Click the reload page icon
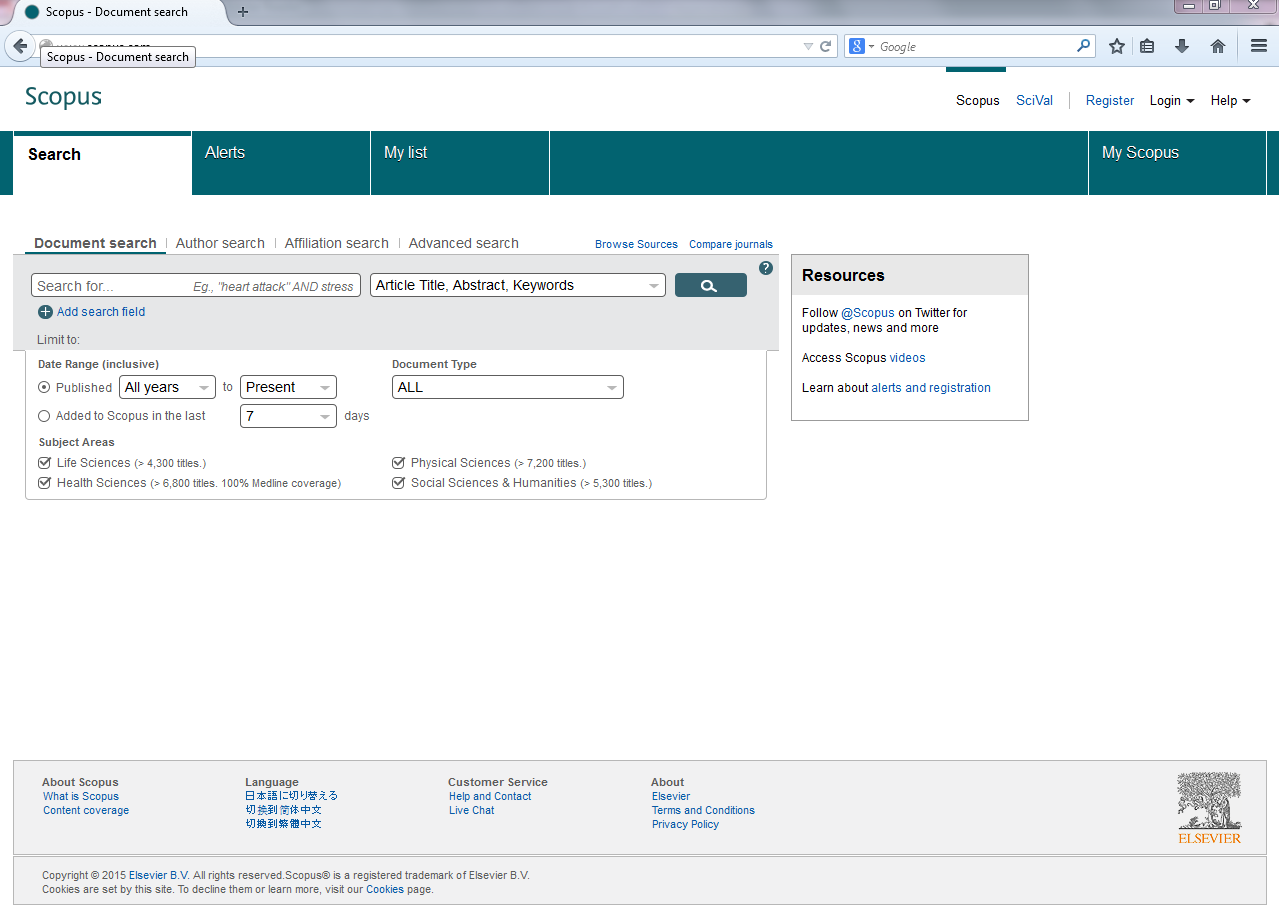Screen dimensions: 1279x915 [x=826, y=46]
